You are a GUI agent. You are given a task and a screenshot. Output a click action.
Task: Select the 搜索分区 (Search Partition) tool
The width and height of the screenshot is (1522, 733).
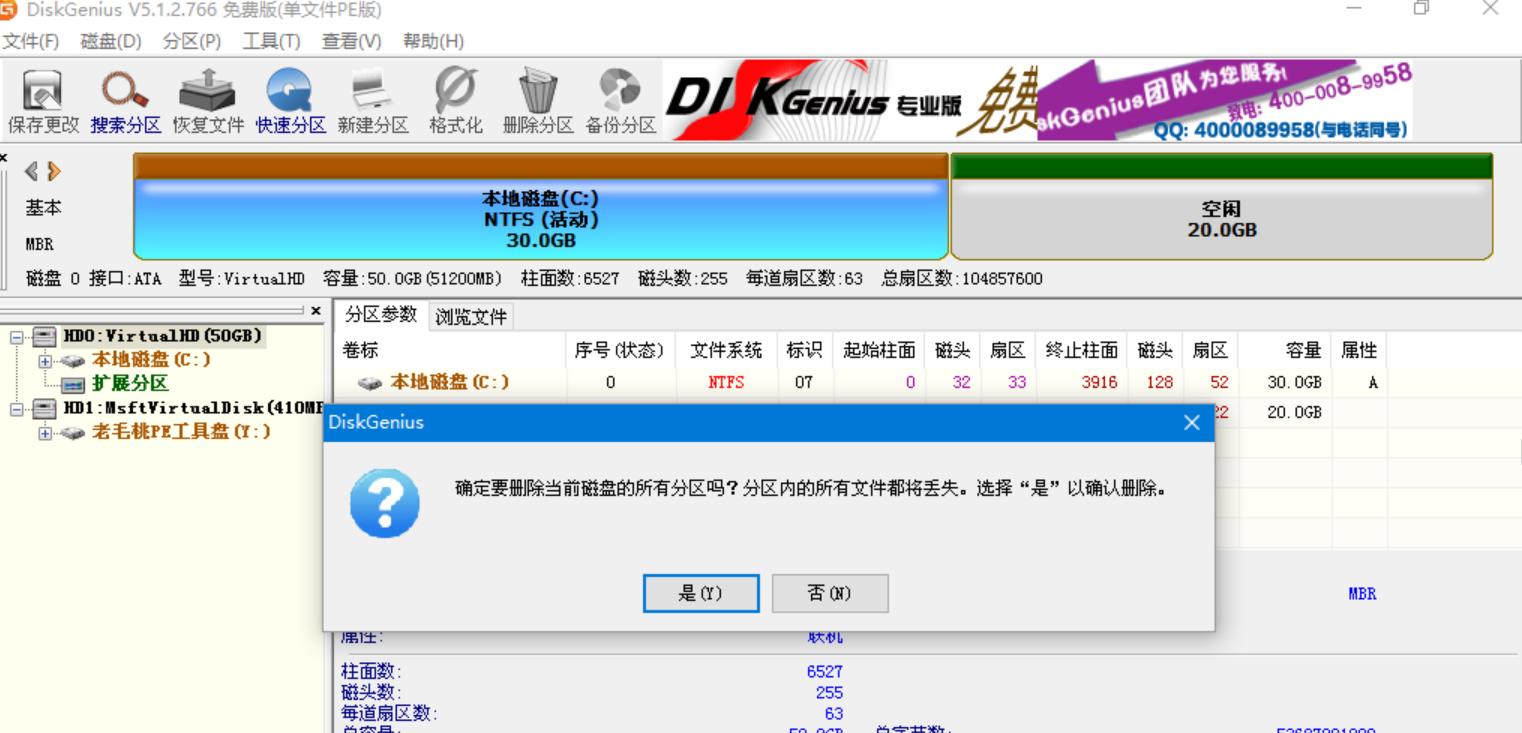[125, 100]
